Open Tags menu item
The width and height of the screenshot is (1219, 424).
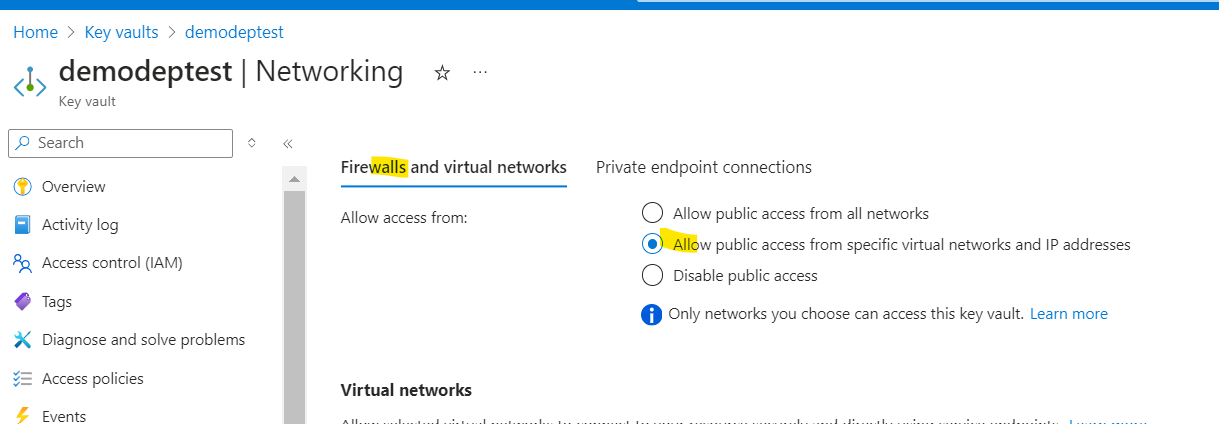pyautogui.click(x=57, y=301)
